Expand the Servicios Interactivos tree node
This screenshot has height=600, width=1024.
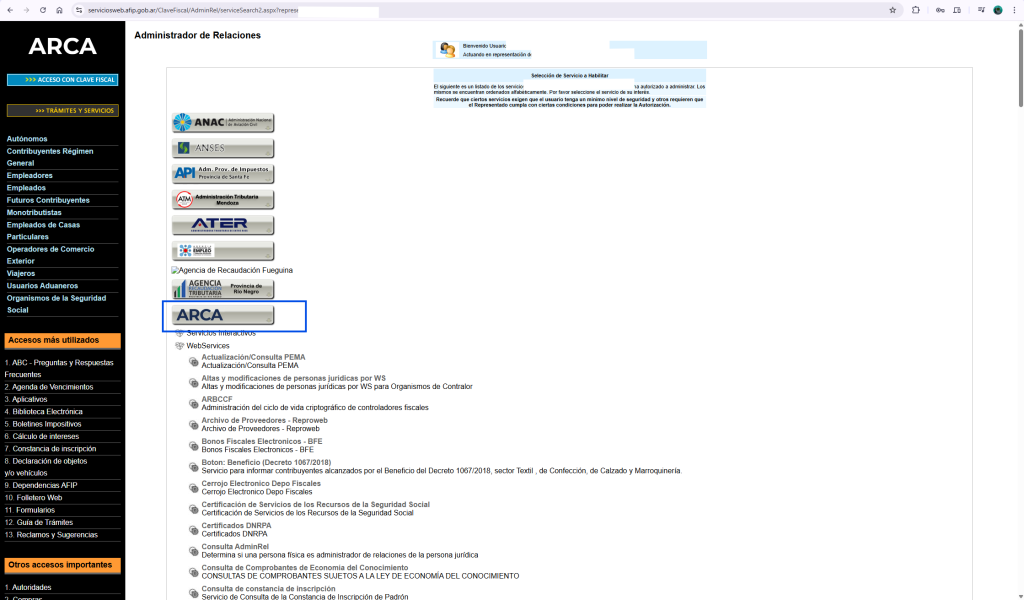(x=180, y=333)
